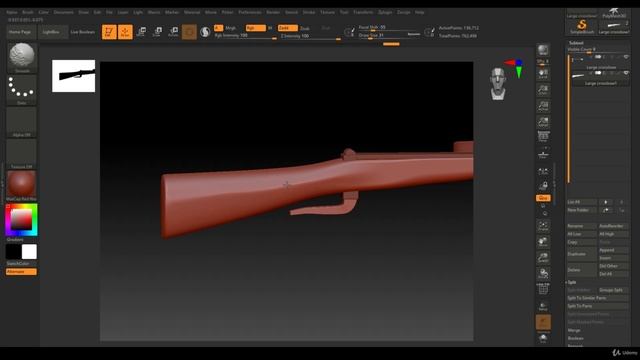The height and width of the screenshot is (360, 640).
Task: Toggle the Perspective view icon
Action: pyautogui.click(x=543, y=137)
